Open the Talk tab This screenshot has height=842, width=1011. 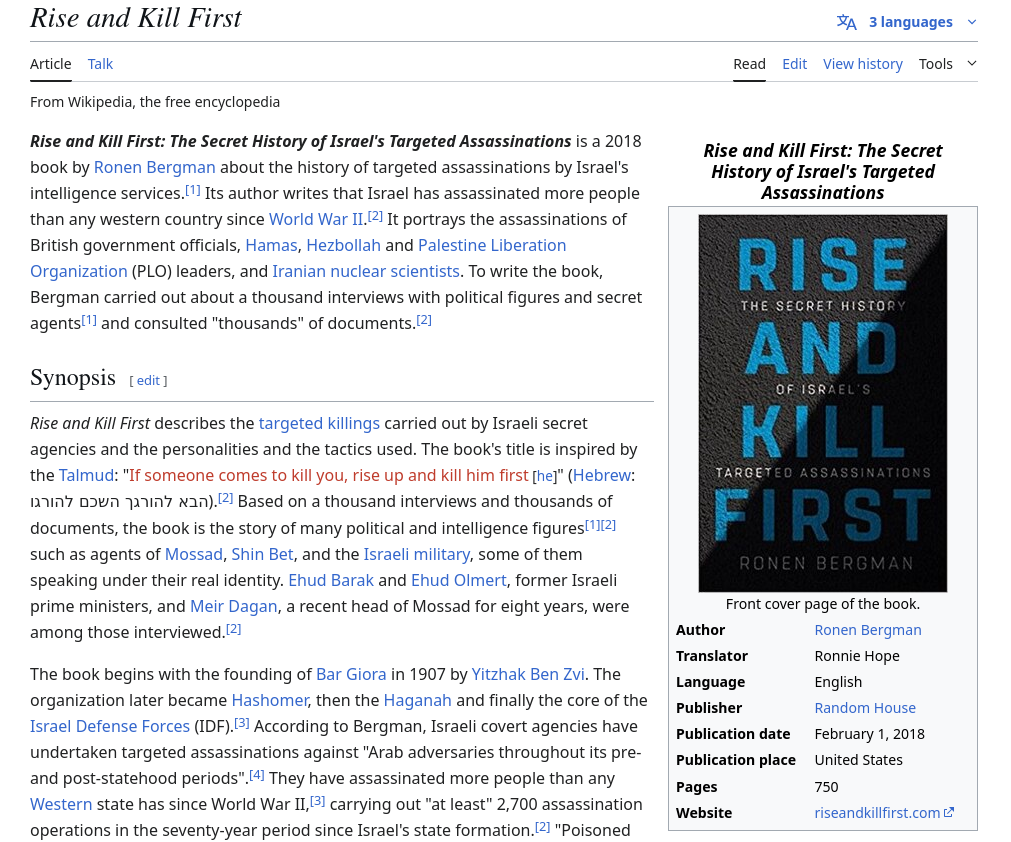click(x=100, y=64)
